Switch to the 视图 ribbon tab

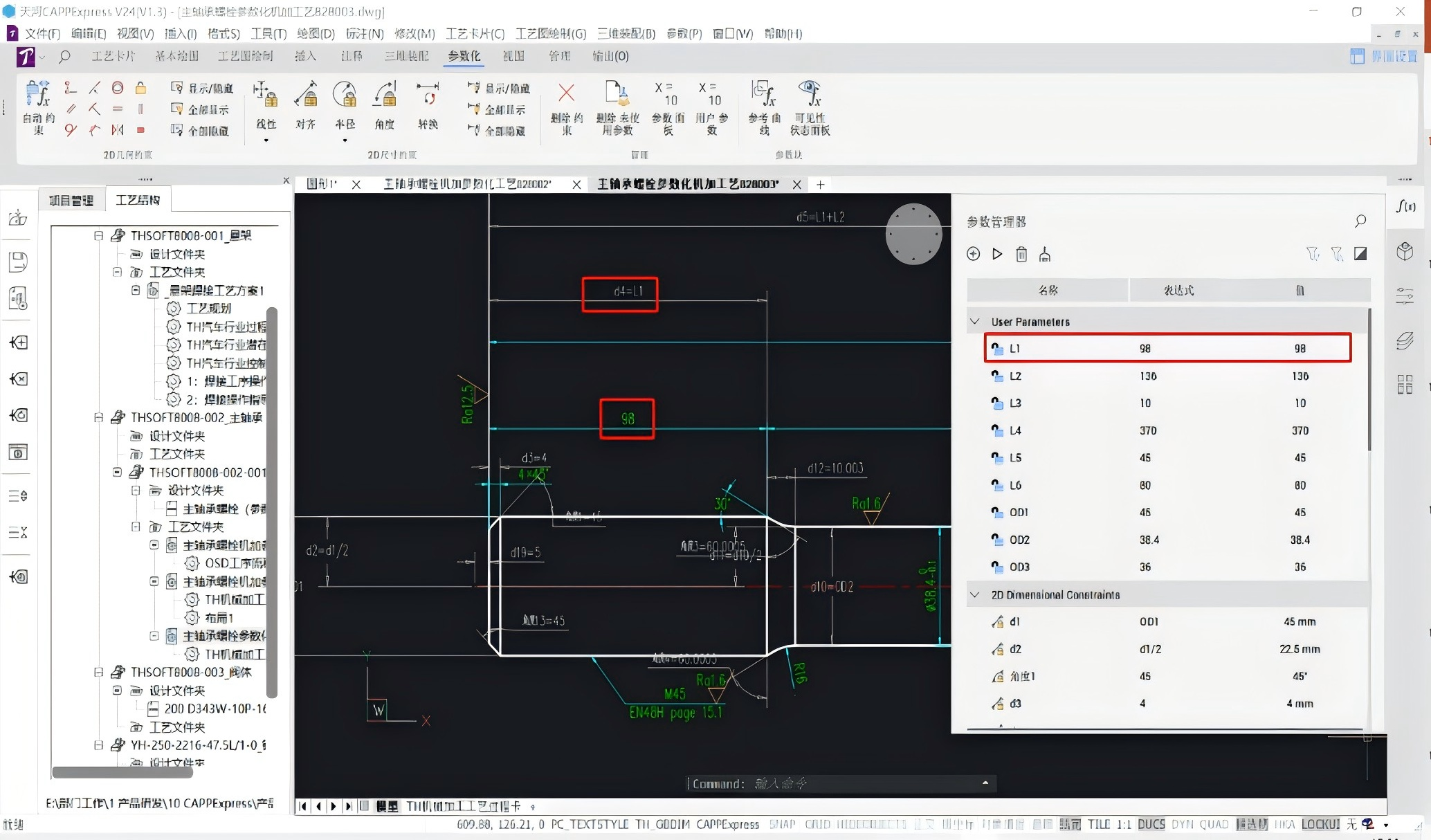(513, 56)
